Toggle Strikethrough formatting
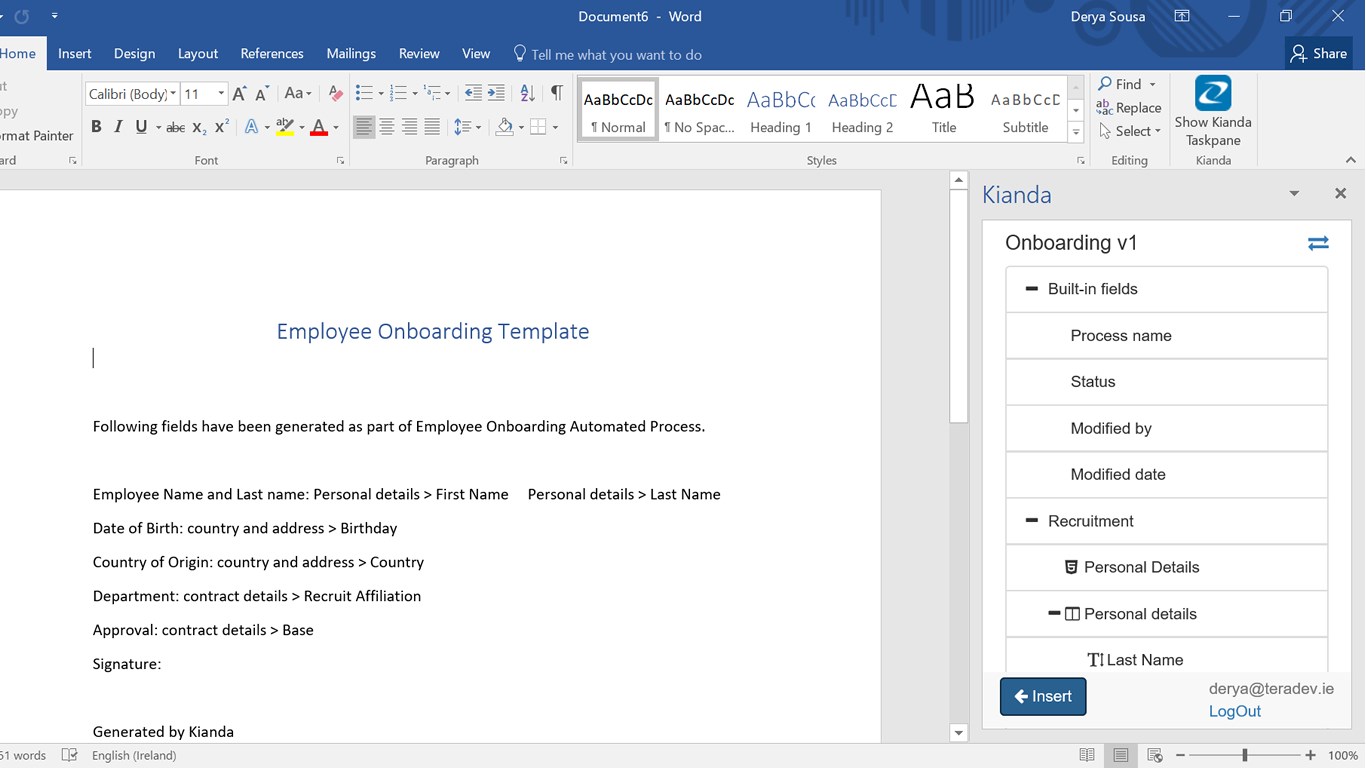 click(175, 127)
